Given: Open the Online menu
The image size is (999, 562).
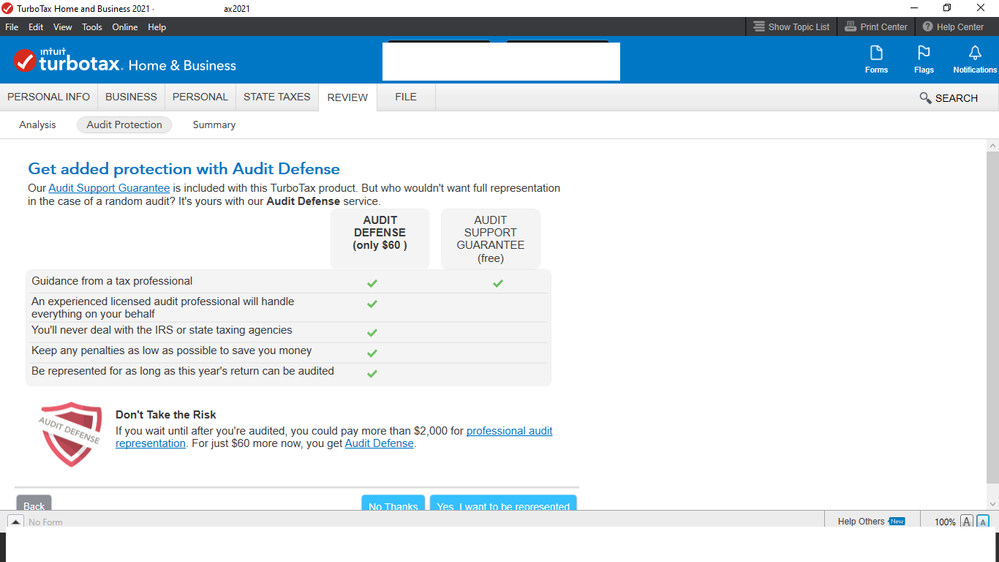Looking at the screenshot, I should point(125,27).
